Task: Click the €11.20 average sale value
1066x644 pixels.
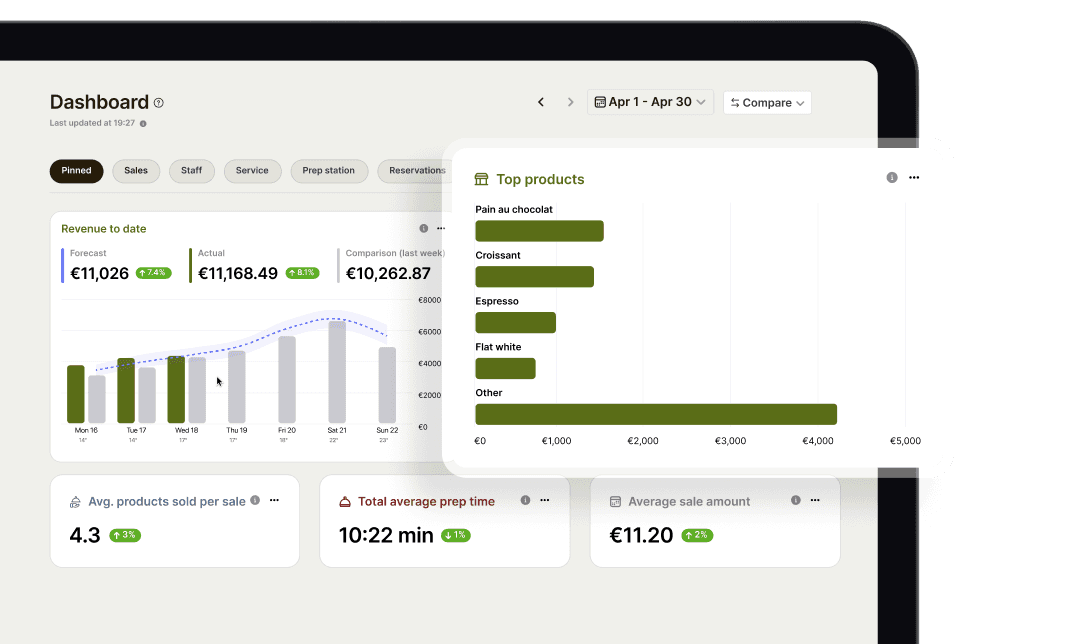Action: [641, 535]
